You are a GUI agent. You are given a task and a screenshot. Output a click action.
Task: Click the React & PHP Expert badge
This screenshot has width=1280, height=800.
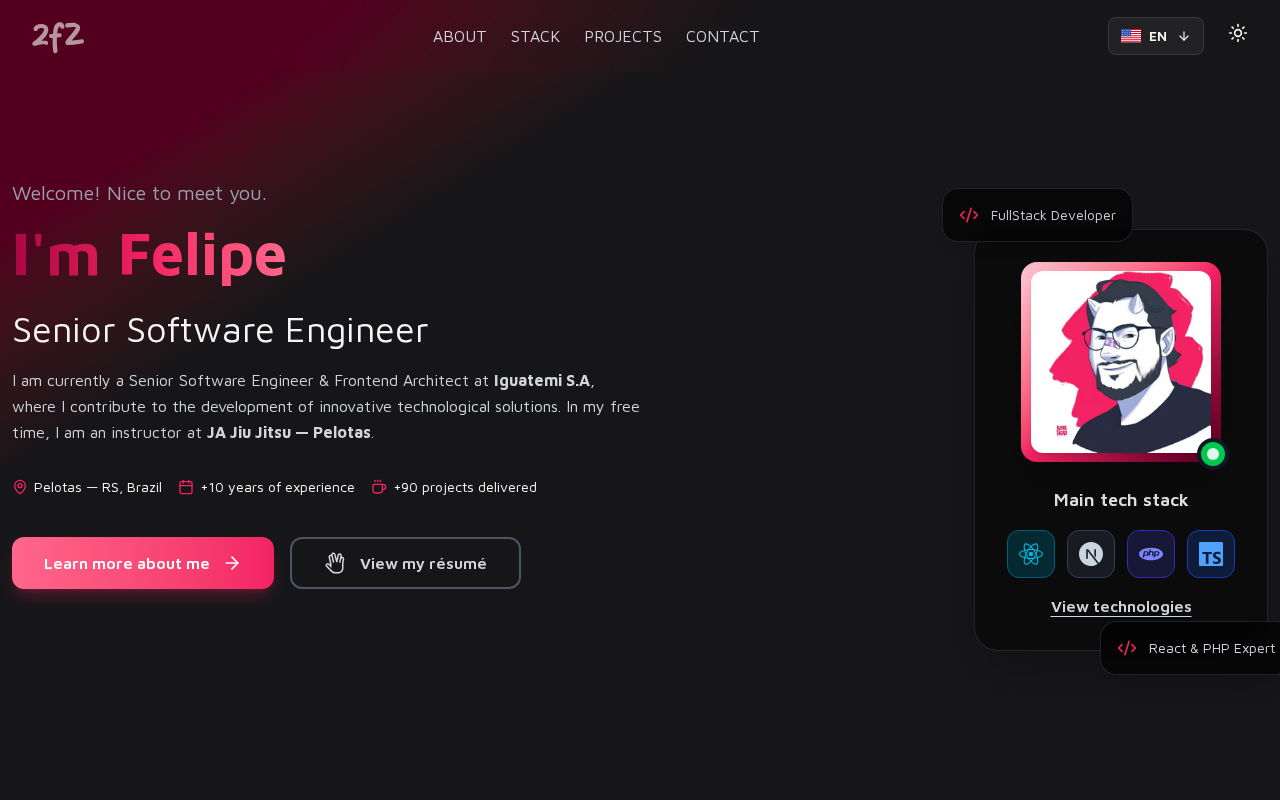[x=1190, y=648]
